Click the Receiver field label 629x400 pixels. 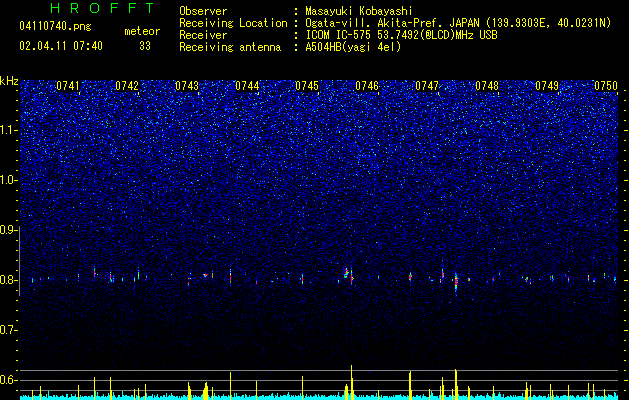203,35
